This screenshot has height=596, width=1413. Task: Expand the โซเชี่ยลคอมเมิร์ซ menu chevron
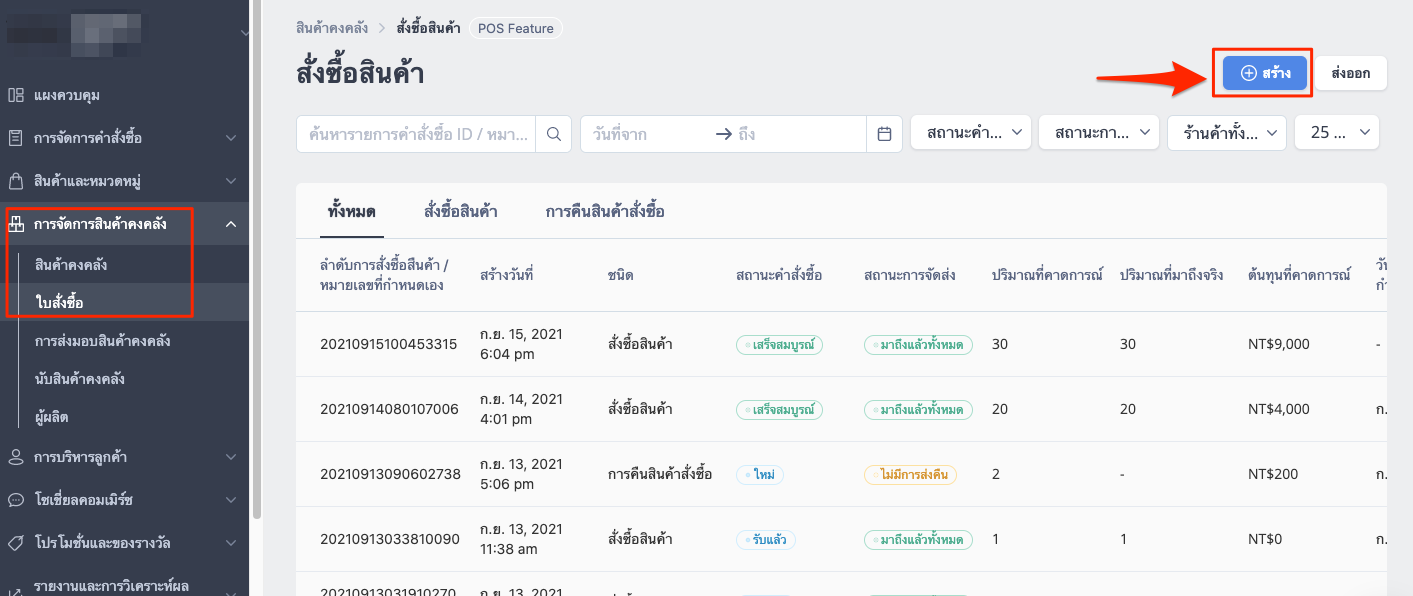(231, 499)
